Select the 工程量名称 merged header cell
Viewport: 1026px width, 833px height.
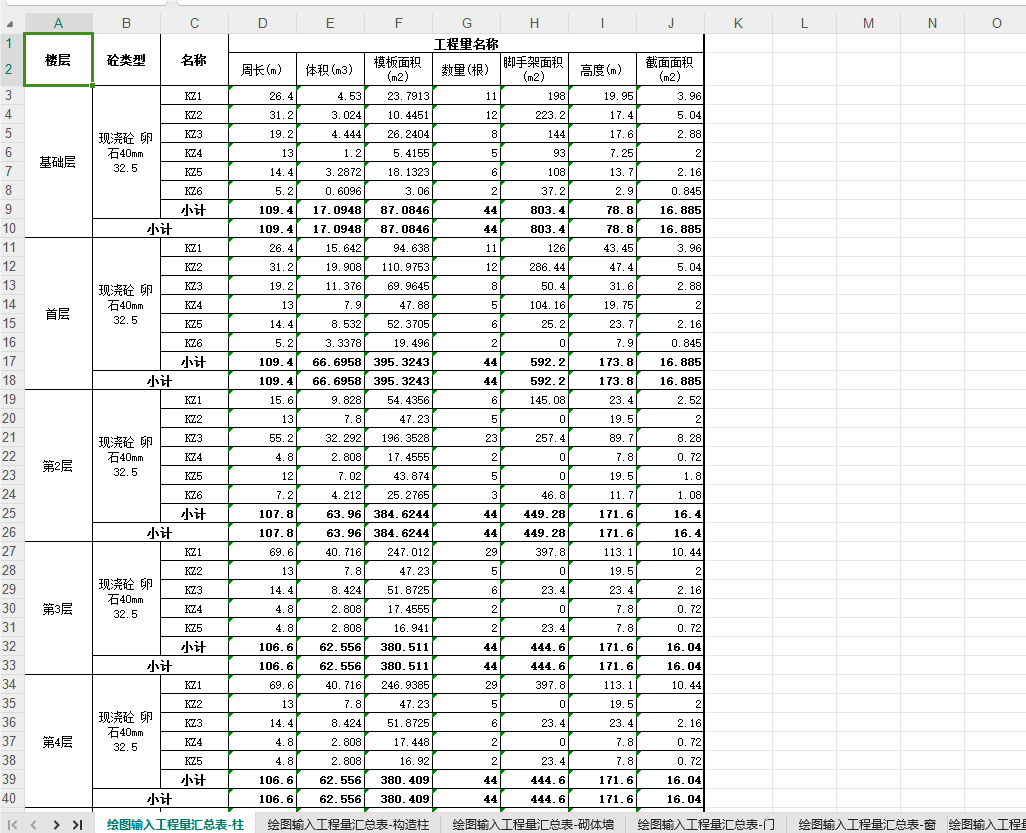467,43
